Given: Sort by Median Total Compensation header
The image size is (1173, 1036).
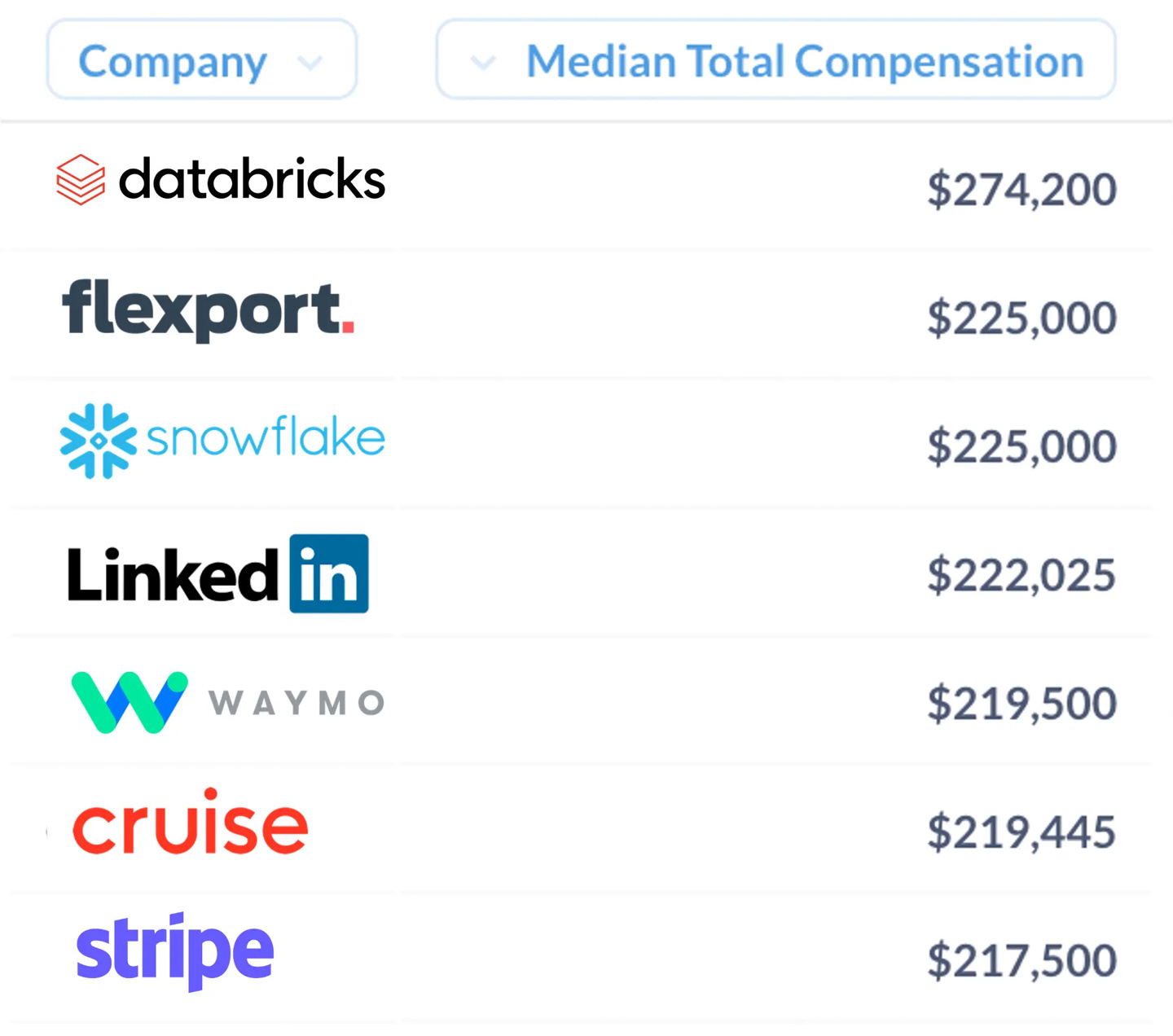Looking at the screenshot, I should [x=805, y=62].
